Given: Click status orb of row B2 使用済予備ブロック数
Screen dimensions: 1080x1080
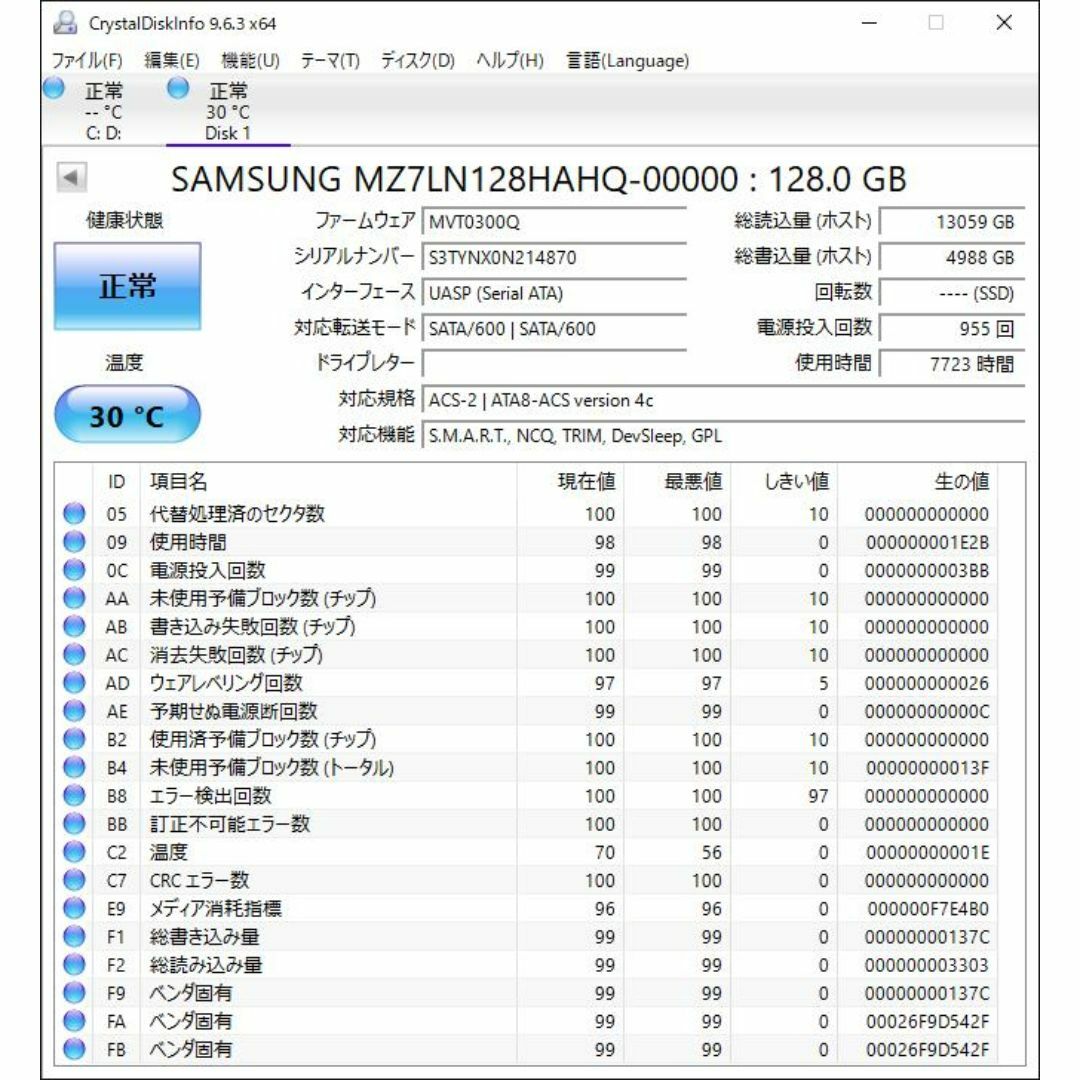Looking at the screenshot, I should [x=74, y=740].
